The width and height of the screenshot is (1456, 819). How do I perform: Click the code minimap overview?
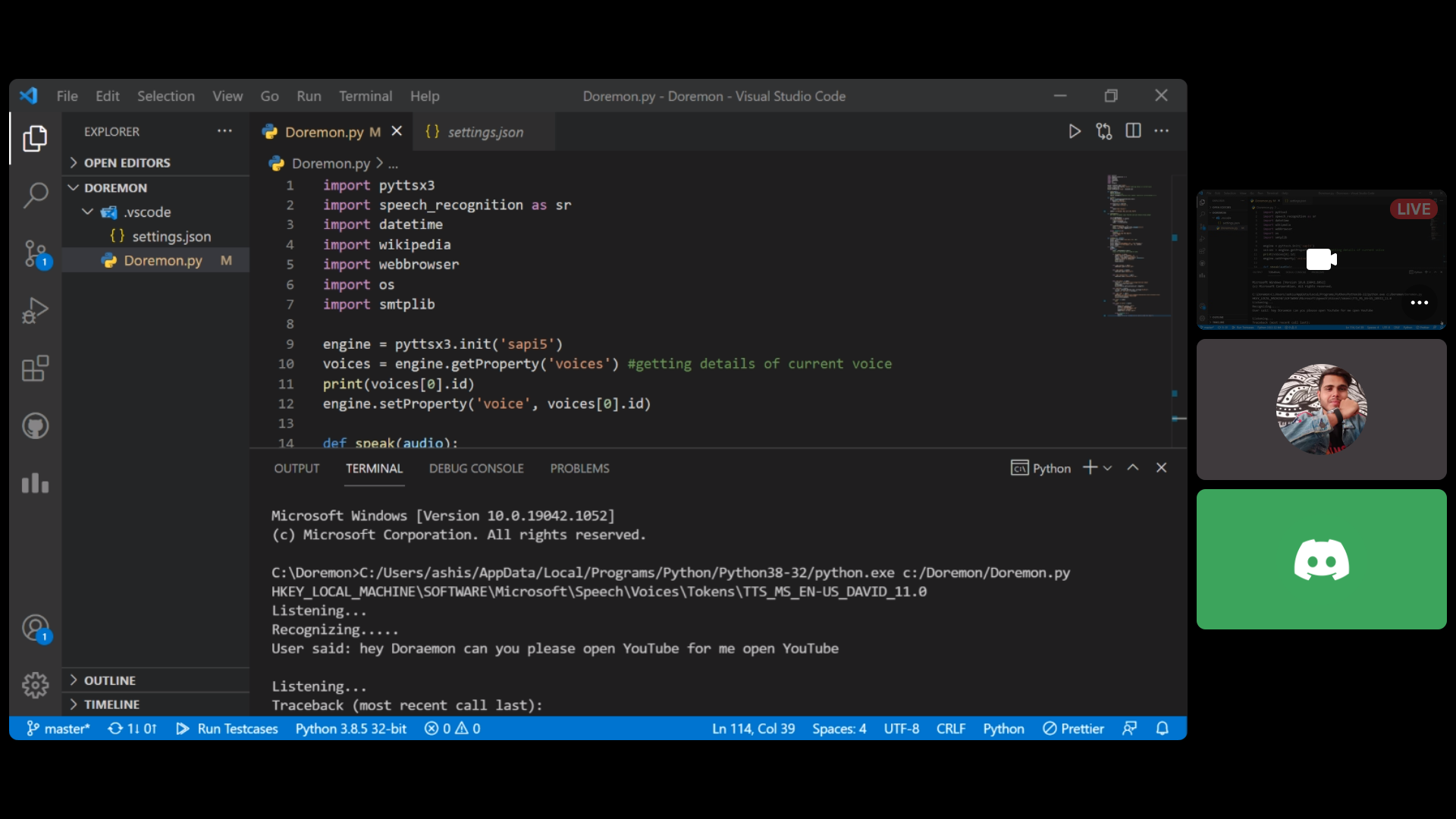[1134, 243]
